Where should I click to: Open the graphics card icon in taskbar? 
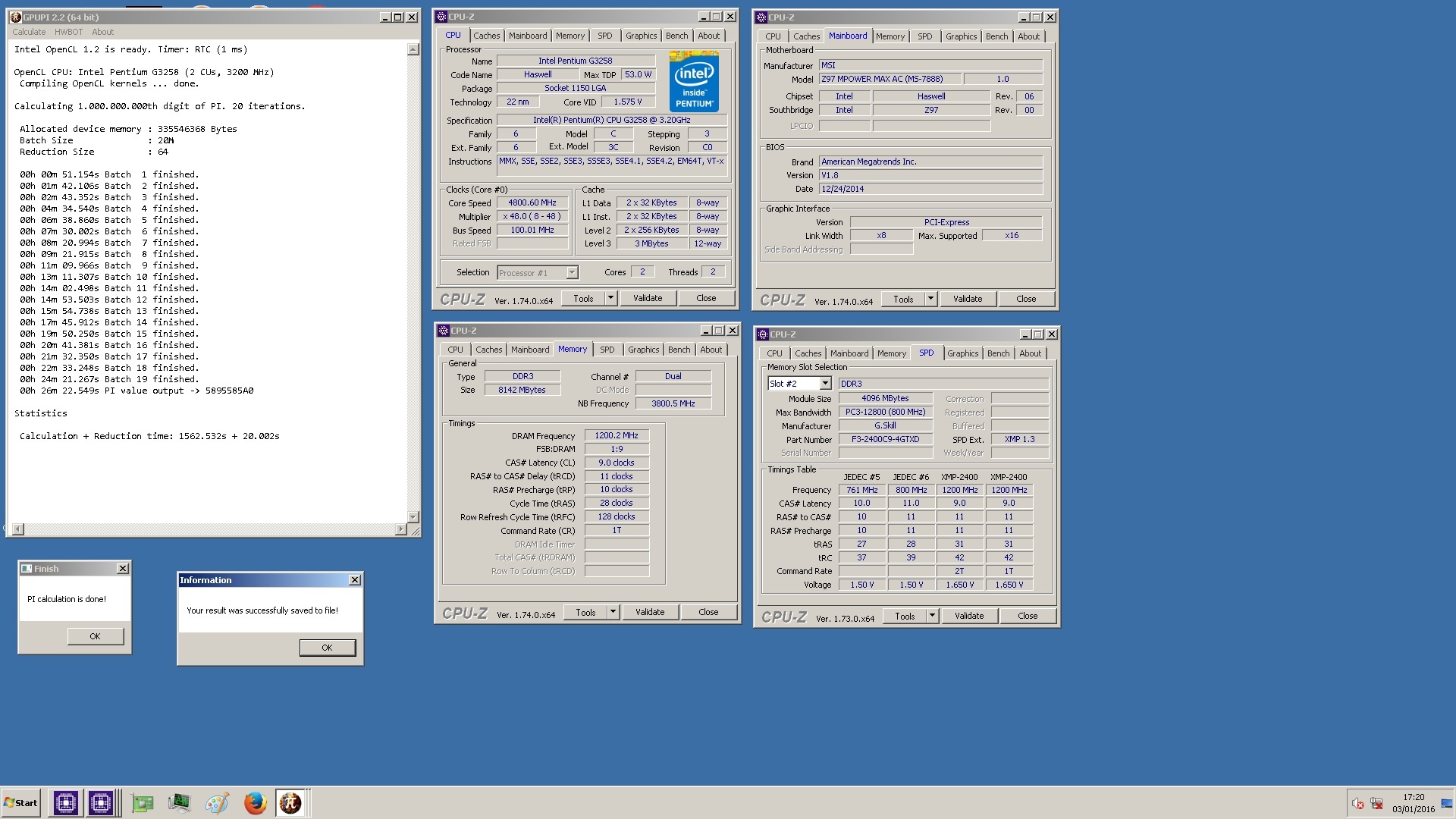point(143,802)
